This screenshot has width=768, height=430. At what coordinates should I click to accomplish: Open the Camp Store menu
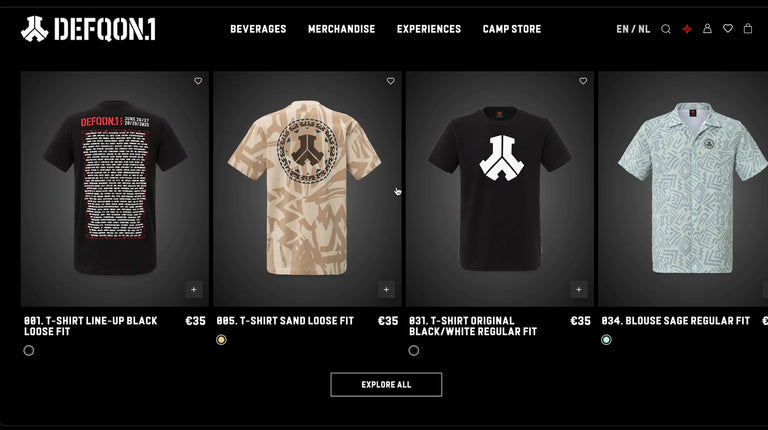512,29
